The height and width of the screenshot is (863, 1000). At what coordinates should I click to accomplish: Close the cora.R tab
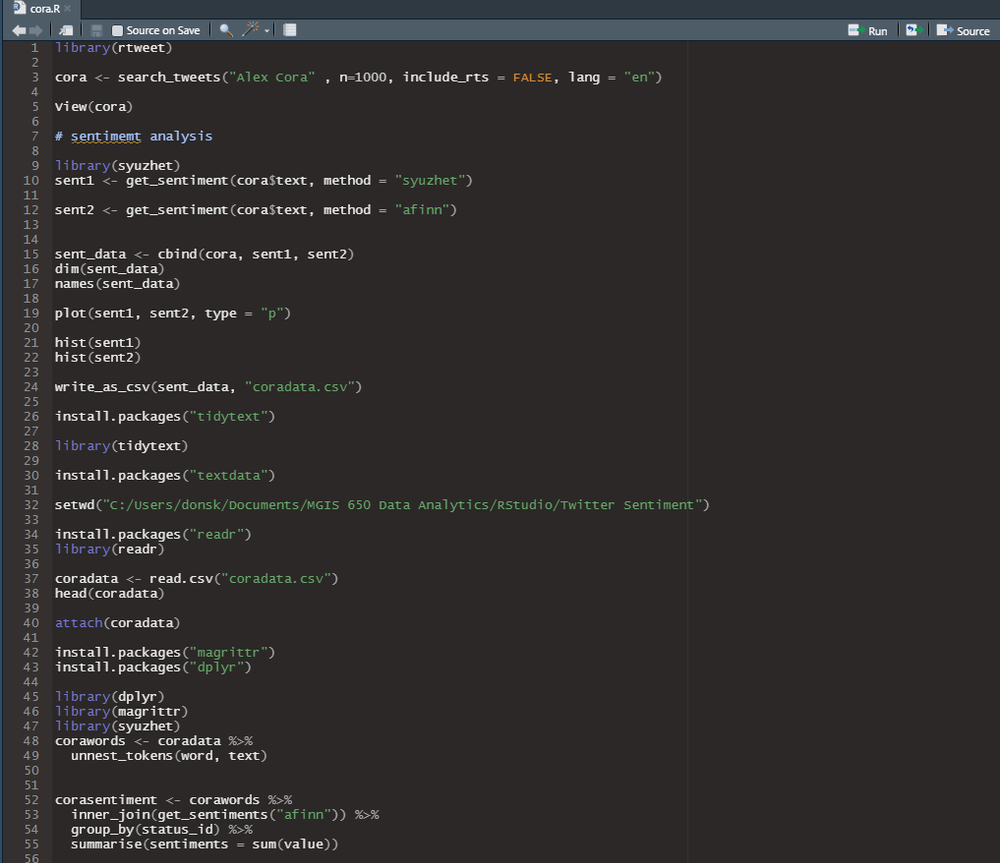click(x=68, y=9)
